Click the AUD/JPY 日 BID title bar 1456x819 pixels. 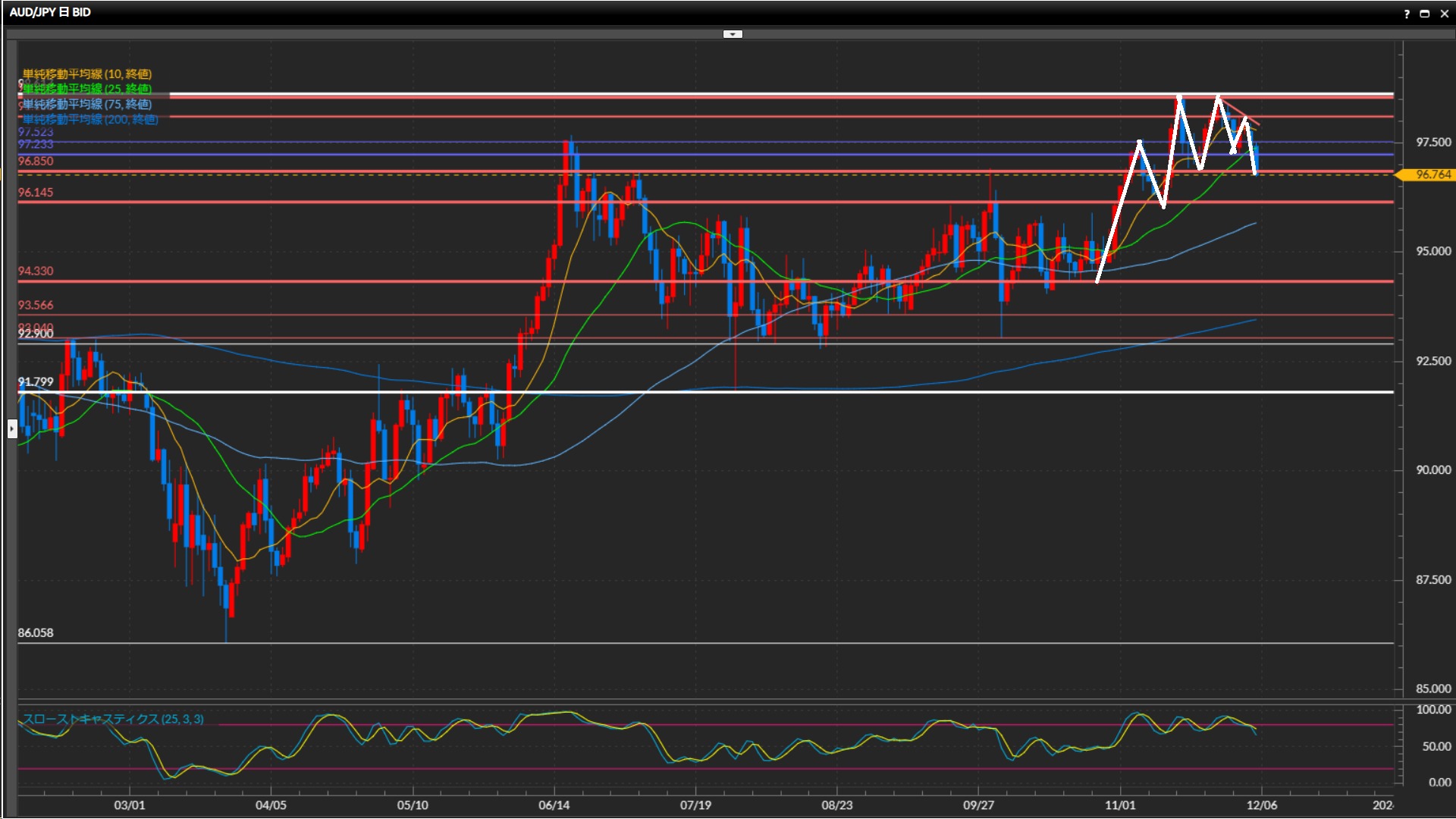(x=50, y=12)
